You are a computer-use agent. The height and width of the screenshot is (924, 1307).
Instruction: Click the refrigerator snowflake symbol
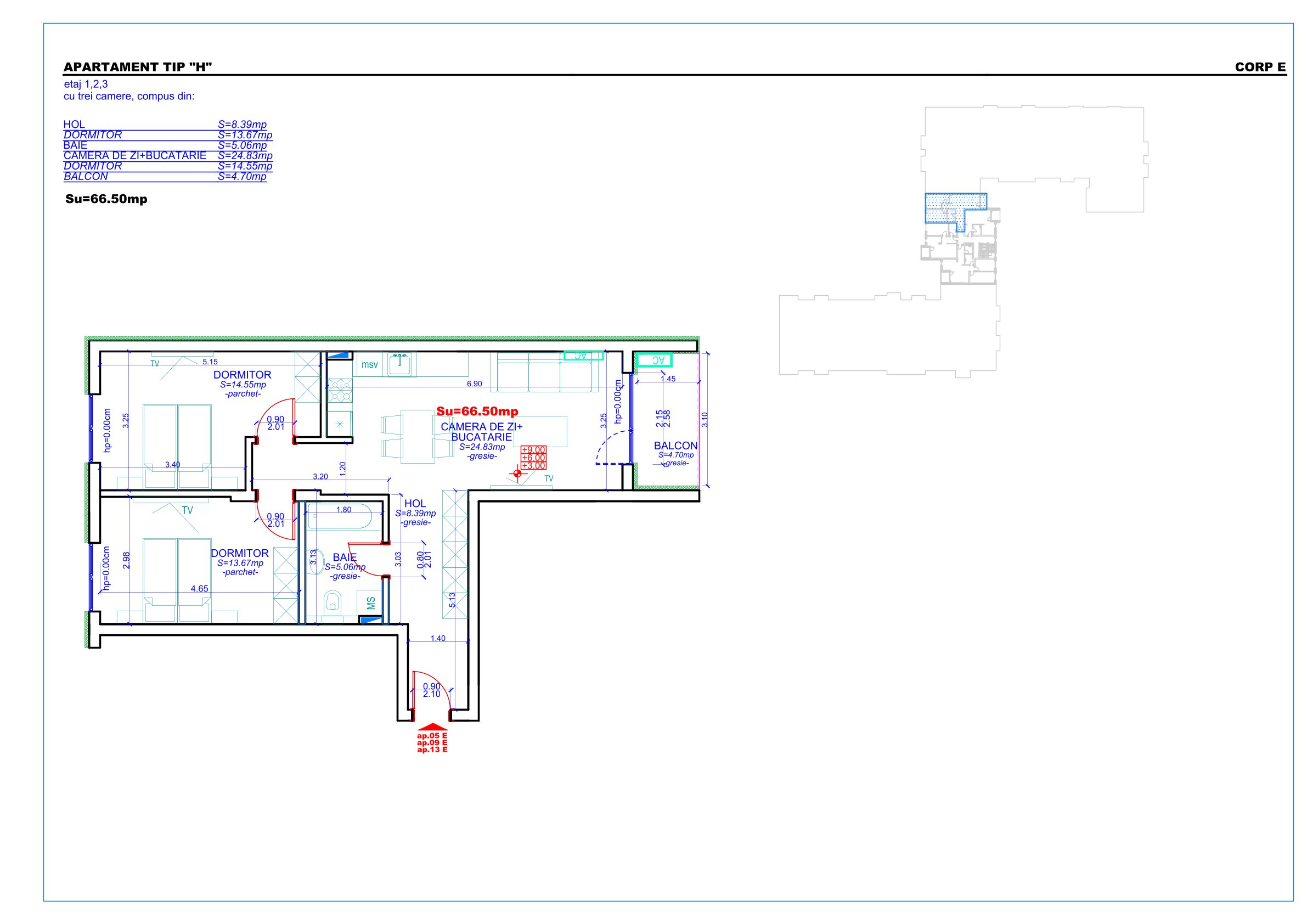(x=340, y=424)
